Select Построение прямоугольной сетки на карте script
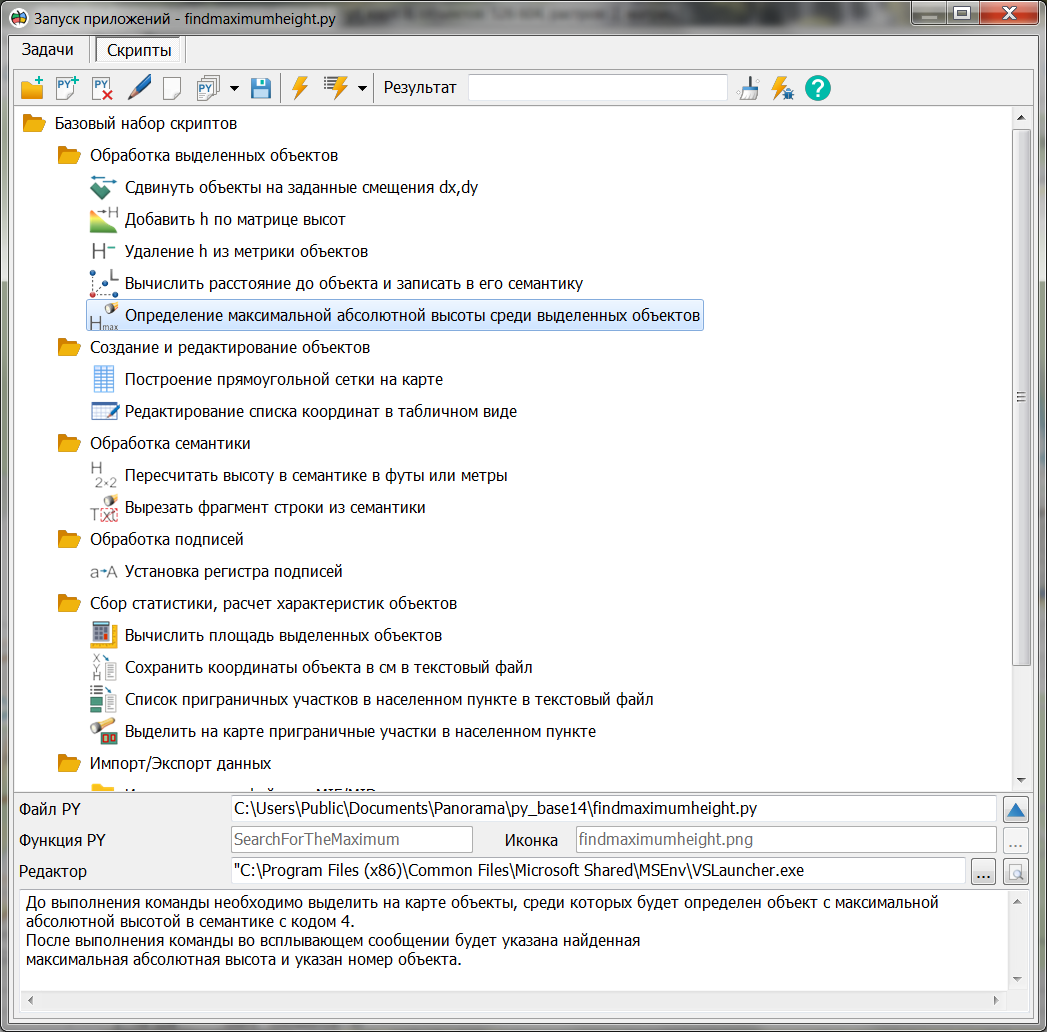 (283, 379)
